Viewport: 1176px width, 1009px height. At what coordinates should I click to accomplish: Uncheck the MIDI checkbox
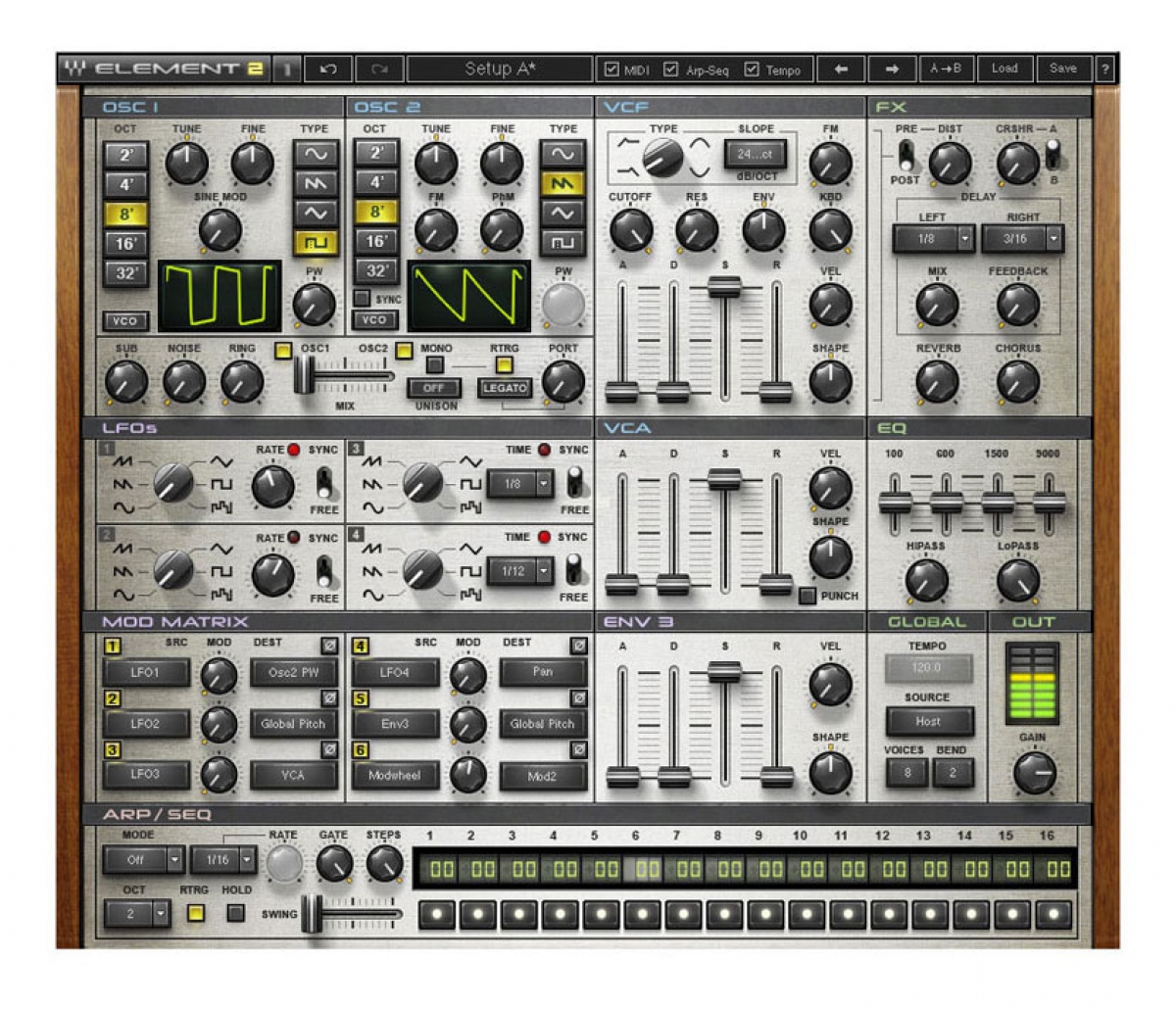point(612,69)
